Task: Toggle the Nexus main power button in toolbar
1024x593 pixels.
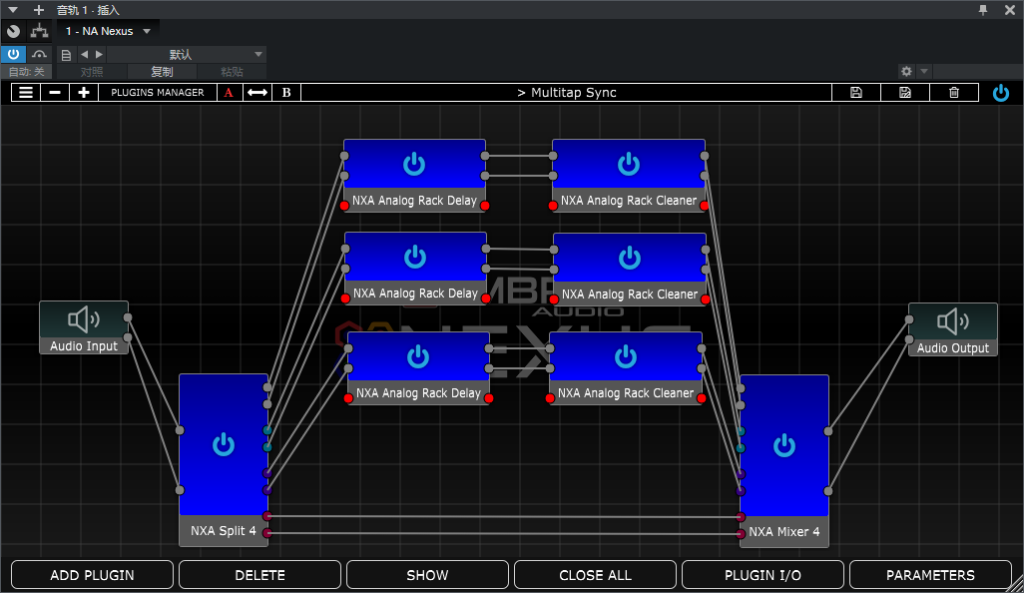Action: (x=1000, y=93)
